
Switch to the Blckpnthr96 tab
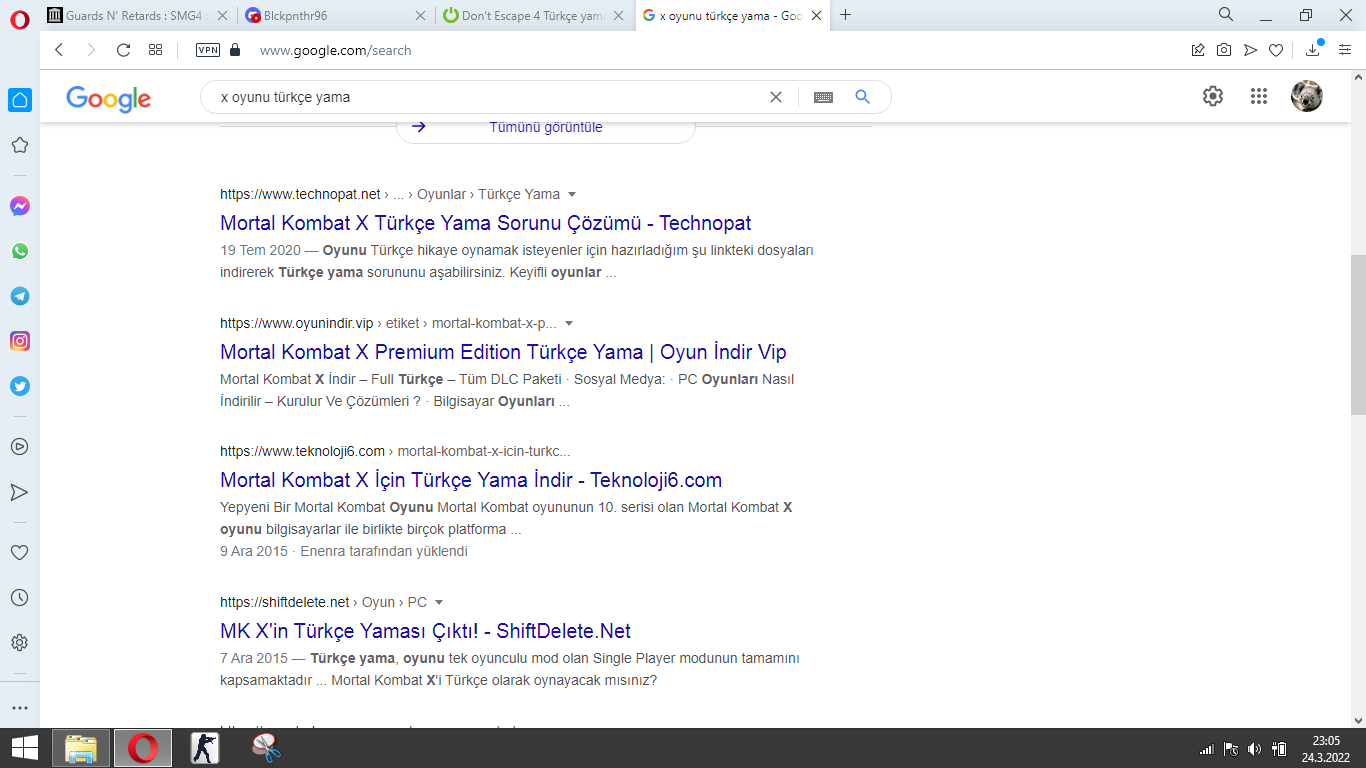(336, 15)
